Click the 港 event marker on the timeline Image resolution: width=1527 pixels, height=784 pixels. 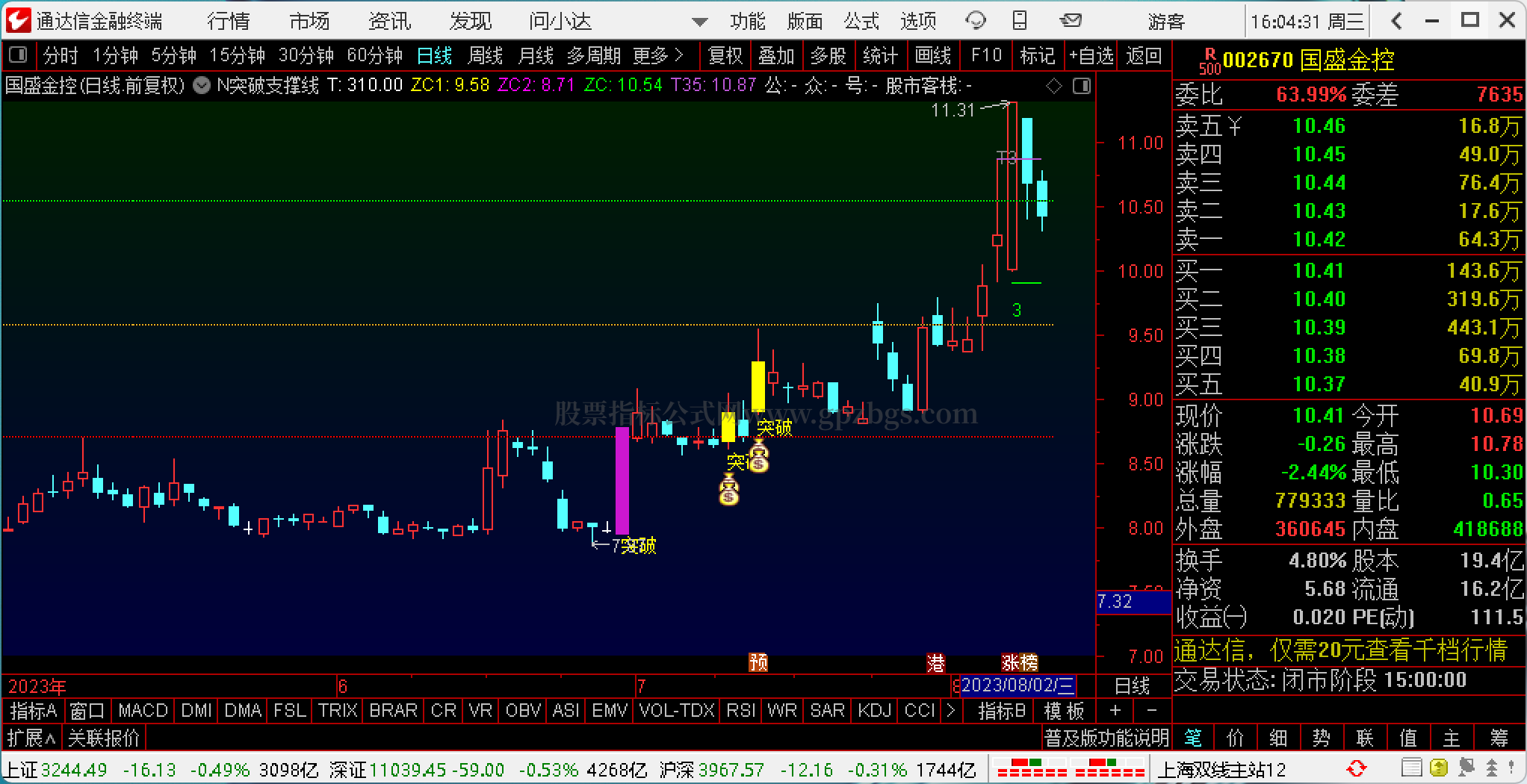point(935,662)
